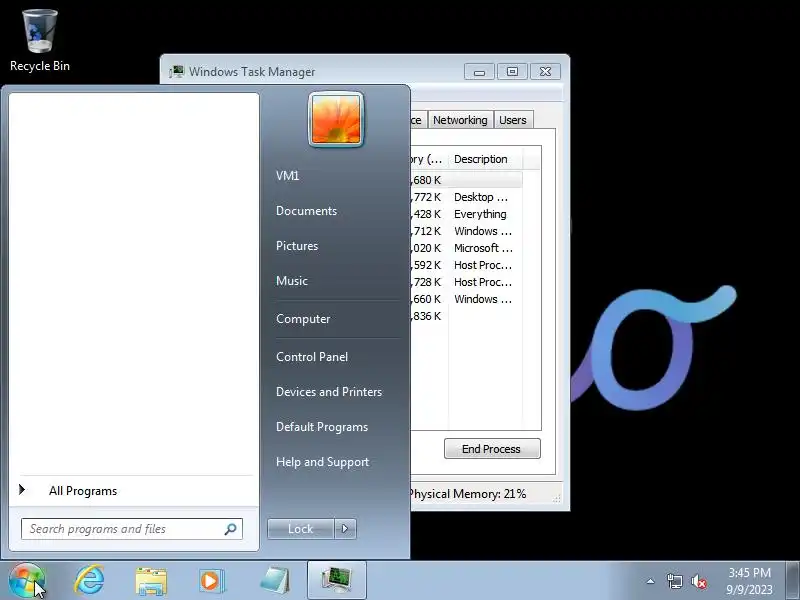Select the ',660 K' Windows process row
This screenshot has width=800, height=600.
point(466,299)
